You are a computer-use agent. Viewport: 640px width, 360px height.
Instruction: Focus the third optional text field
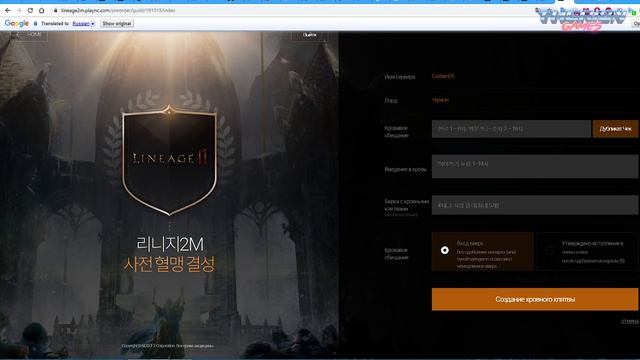tap(535, 205)
